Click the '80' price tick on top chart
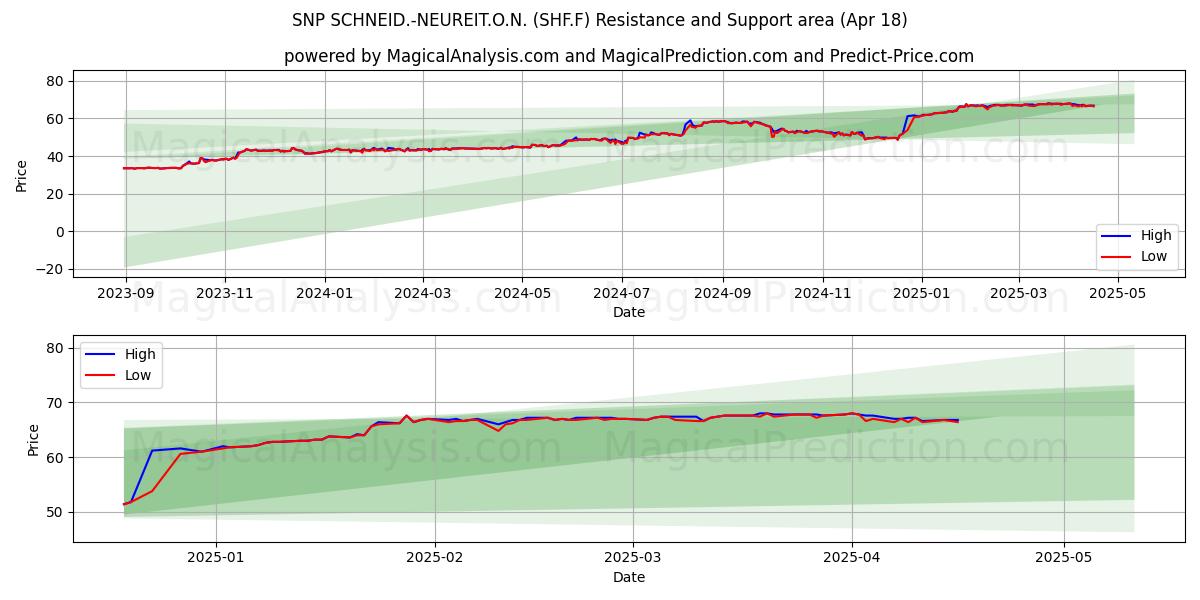 click(56, 81)
